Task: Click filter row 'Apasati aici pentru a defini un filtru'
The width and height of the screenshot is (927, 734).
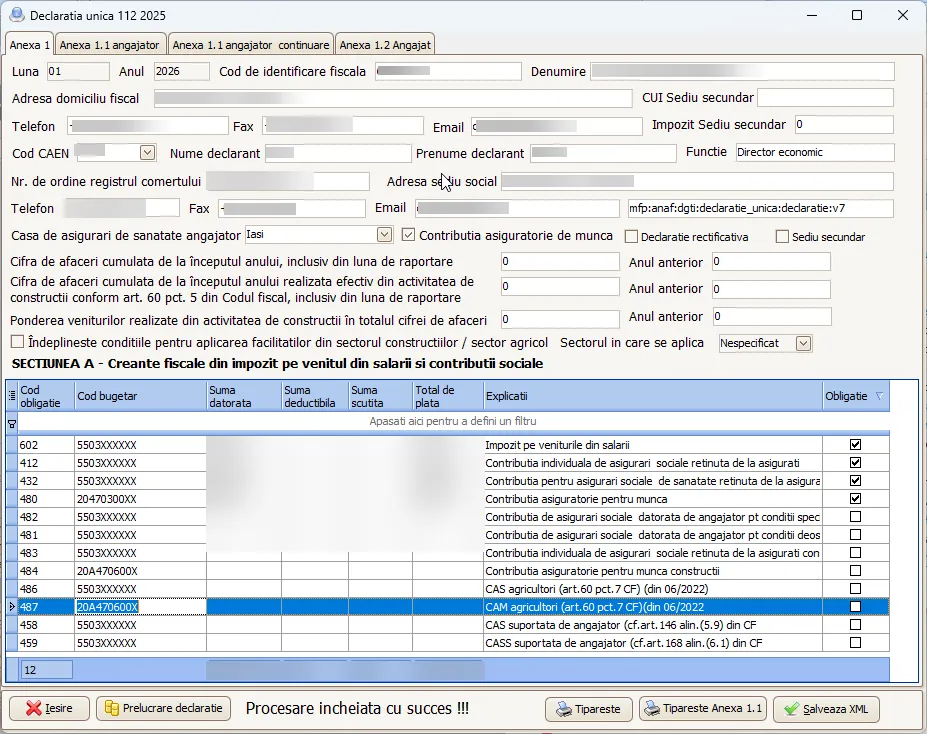Action: click(453, 421)
